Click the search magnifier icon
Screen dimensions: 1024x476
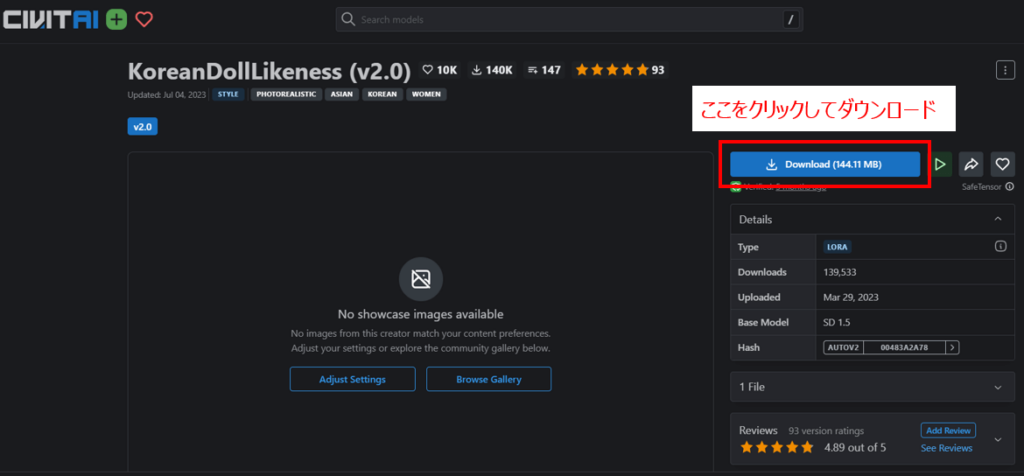pos(349,20)
